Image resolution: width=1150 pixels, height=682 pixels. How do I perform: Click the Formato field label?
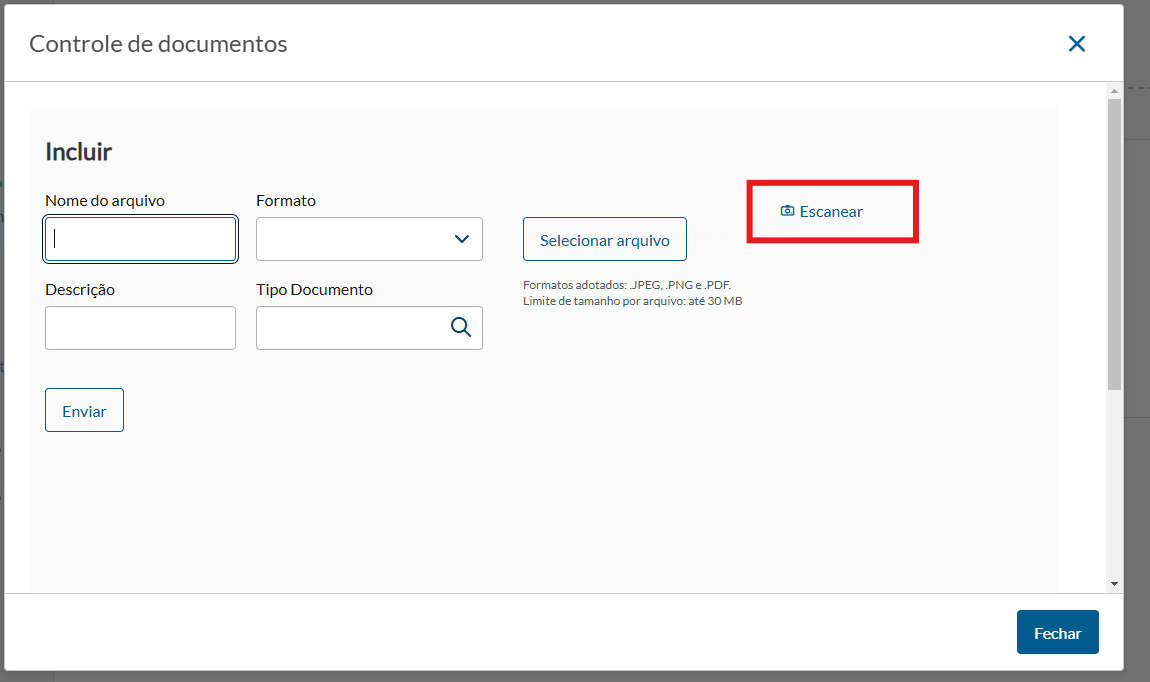click(x=286, y=200)
